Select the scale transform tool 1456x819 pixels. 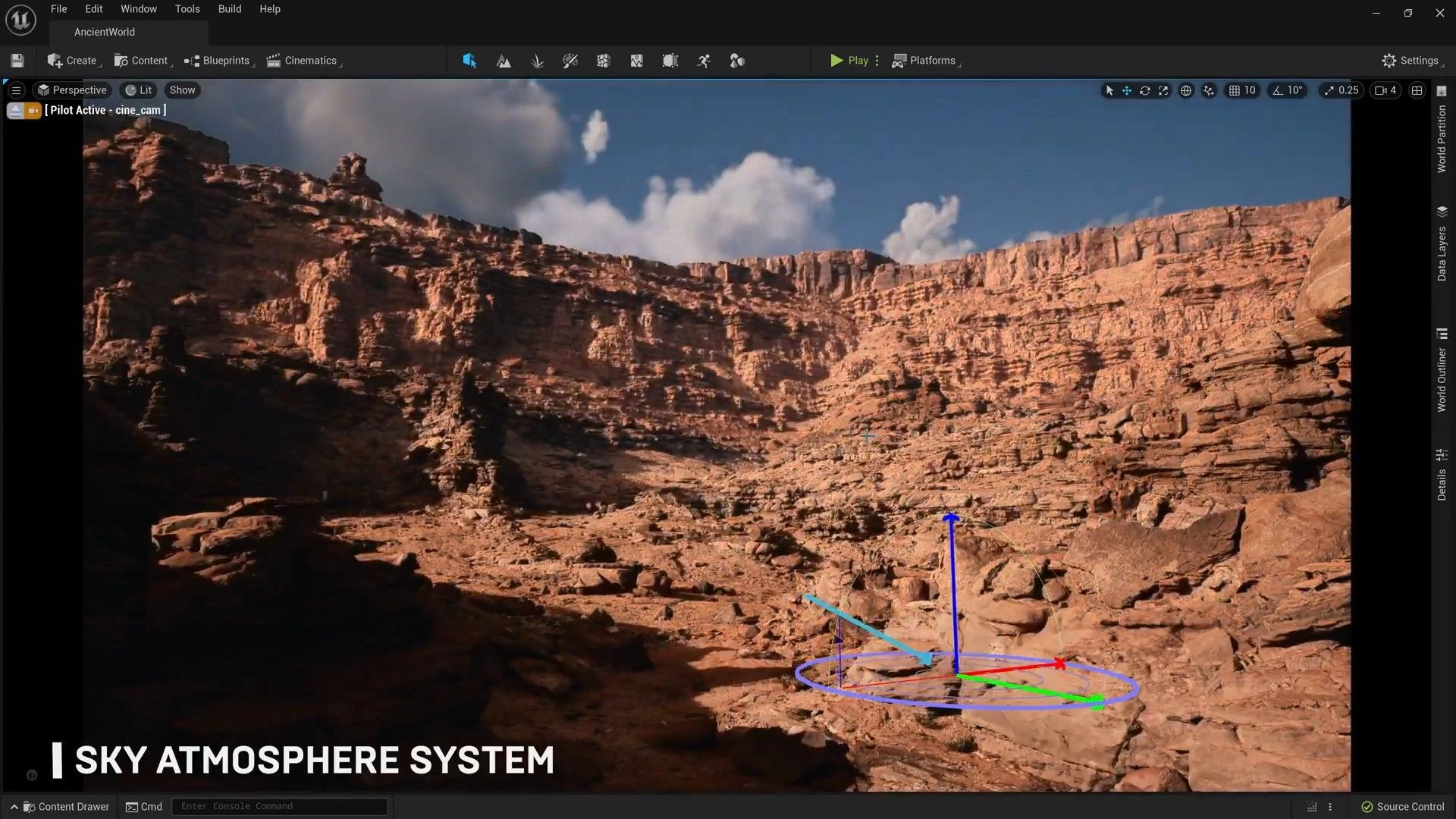(x=1163, y=90)
